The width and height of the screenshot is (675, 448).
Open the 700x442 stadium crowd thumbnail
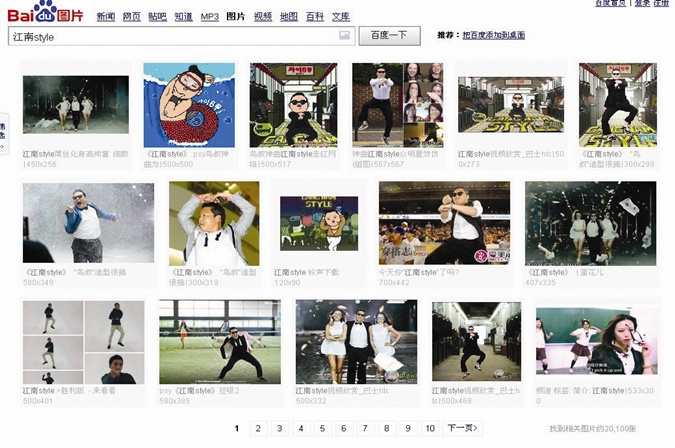pyautogui.click(x=444, y=223)
